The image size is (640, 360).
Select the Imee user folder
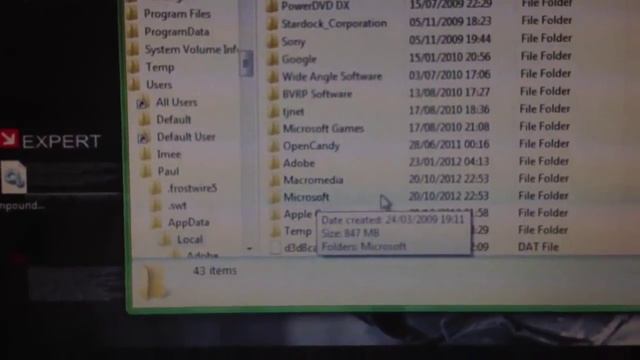click(x=169, y=154)
